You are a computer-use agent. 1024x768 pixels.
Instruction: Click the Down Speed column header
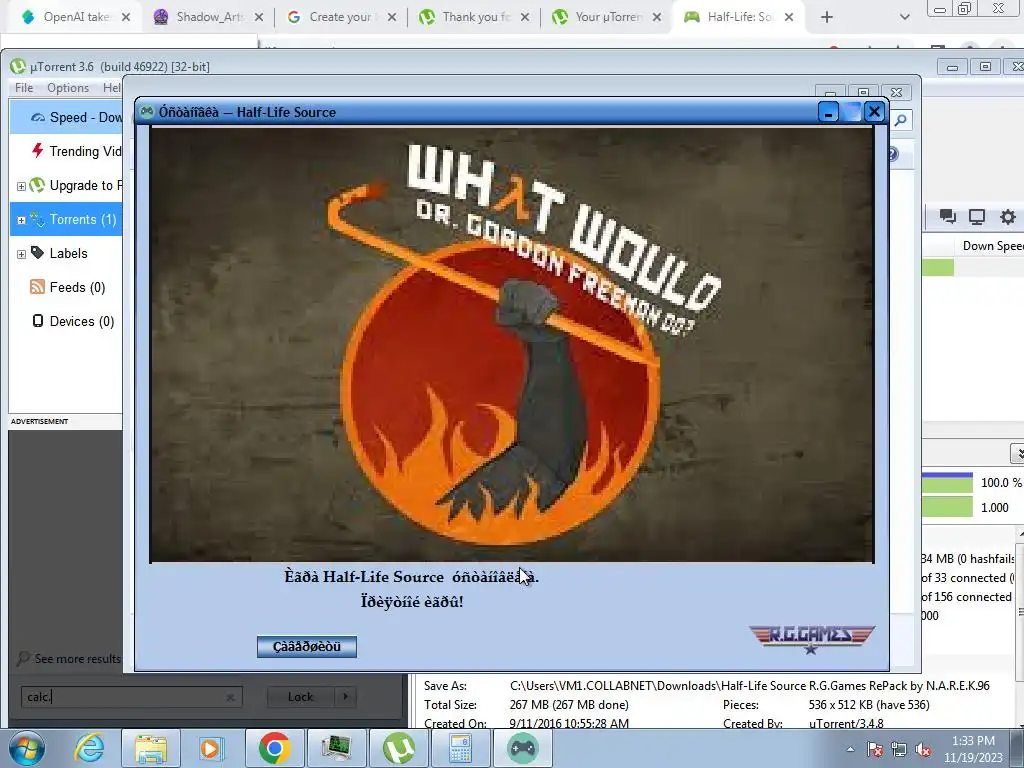coord(991,246)
